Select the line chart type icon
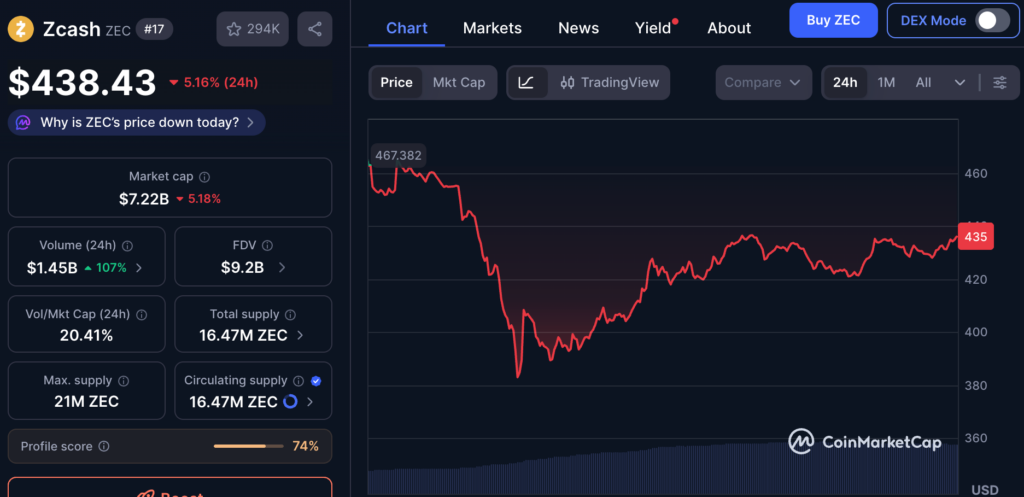 pos(526,82)
